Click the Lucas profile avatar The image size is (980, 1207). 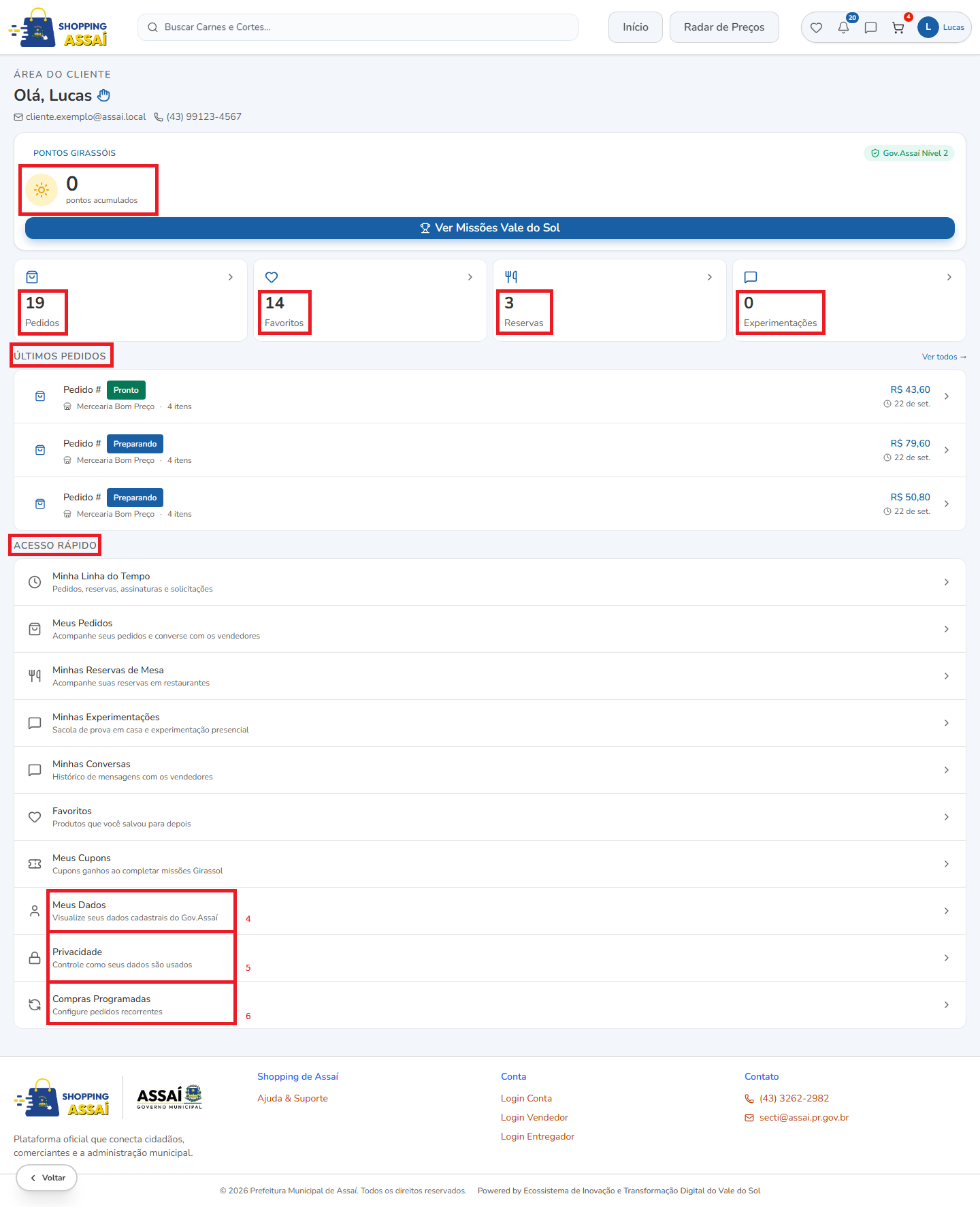928,27
